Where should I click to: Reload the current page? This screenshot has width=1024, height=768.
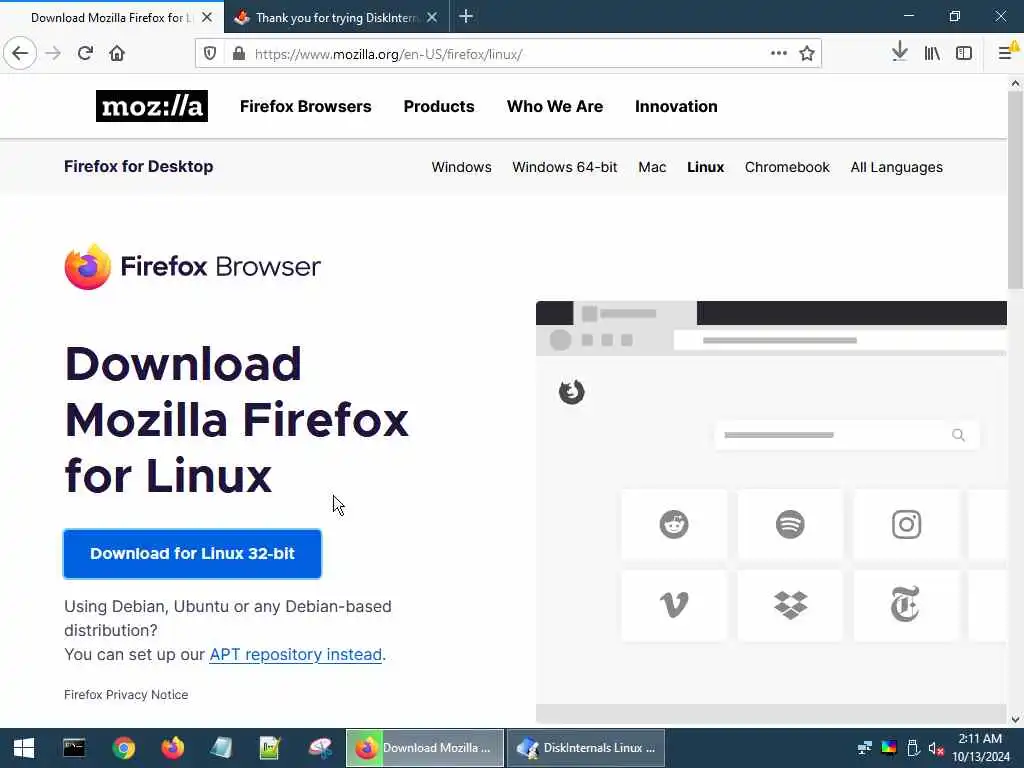click(x=85, y=53)
